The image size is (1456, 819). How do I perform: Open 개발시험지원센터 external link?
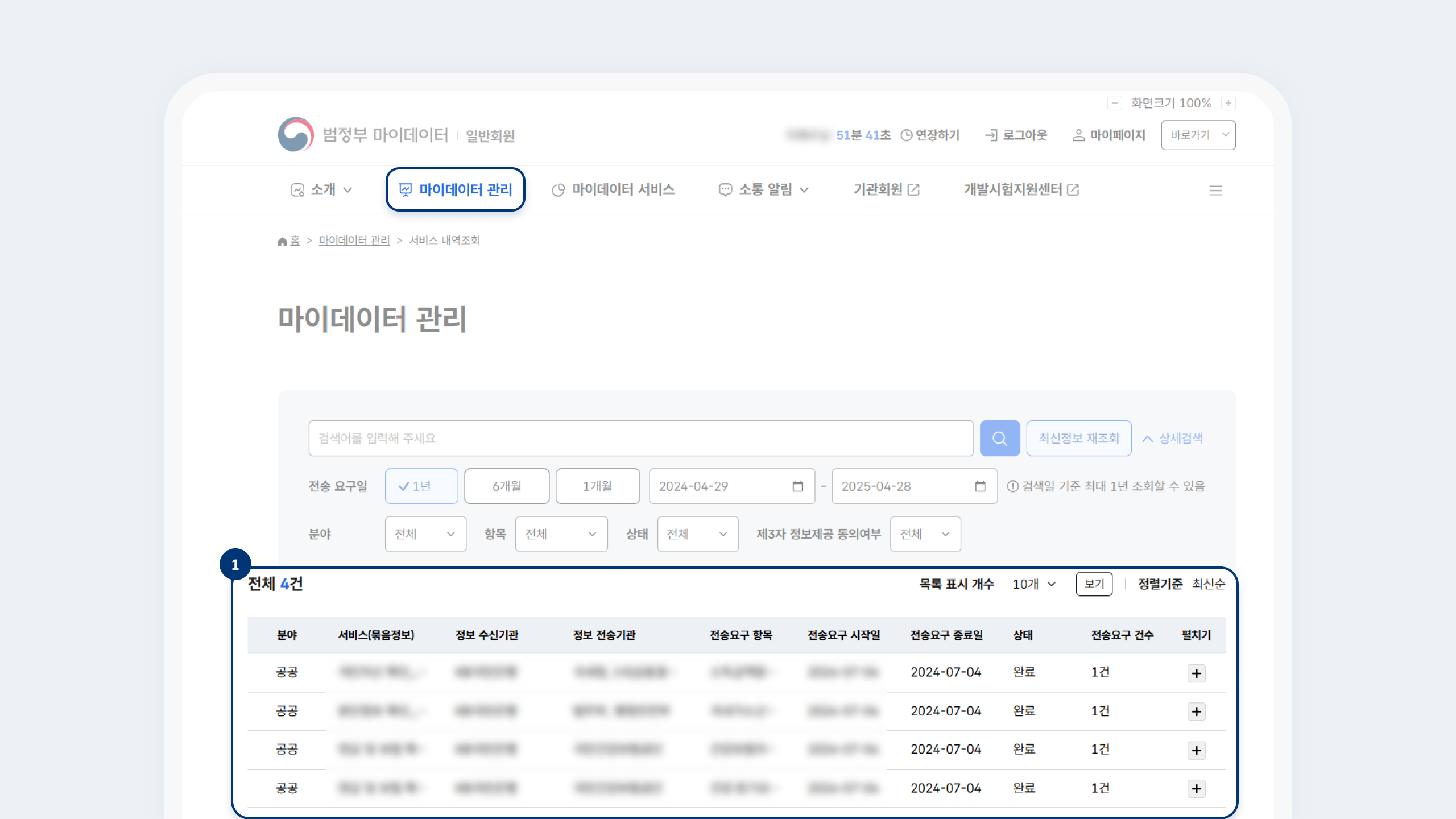click(1021, 189)
